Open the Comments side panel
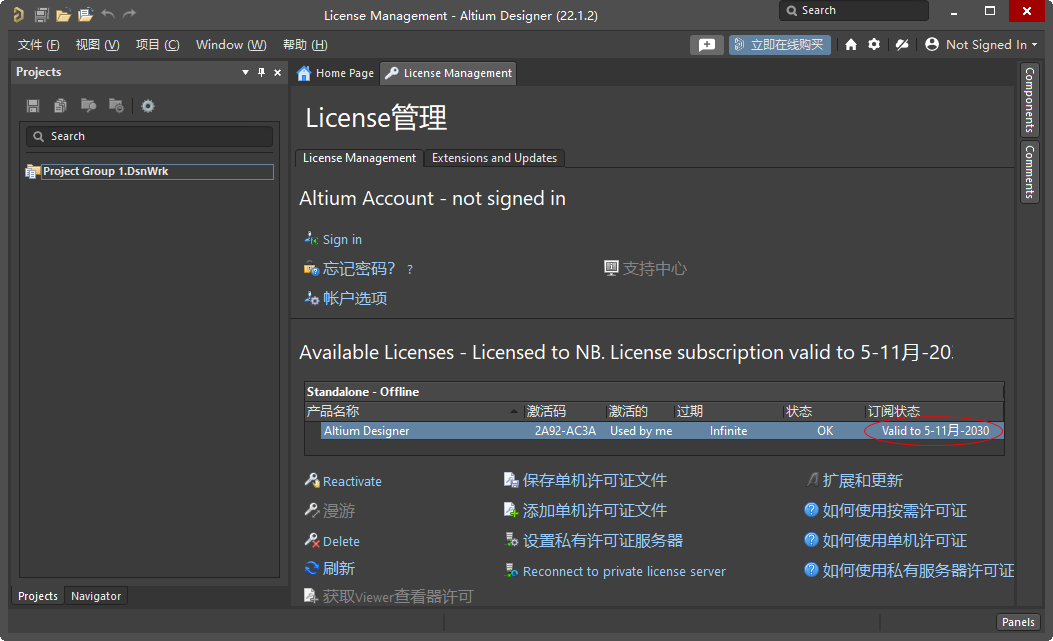The height and width of the screenshot is (641, 1053). pyautogui.click(x=1029, y=171)
